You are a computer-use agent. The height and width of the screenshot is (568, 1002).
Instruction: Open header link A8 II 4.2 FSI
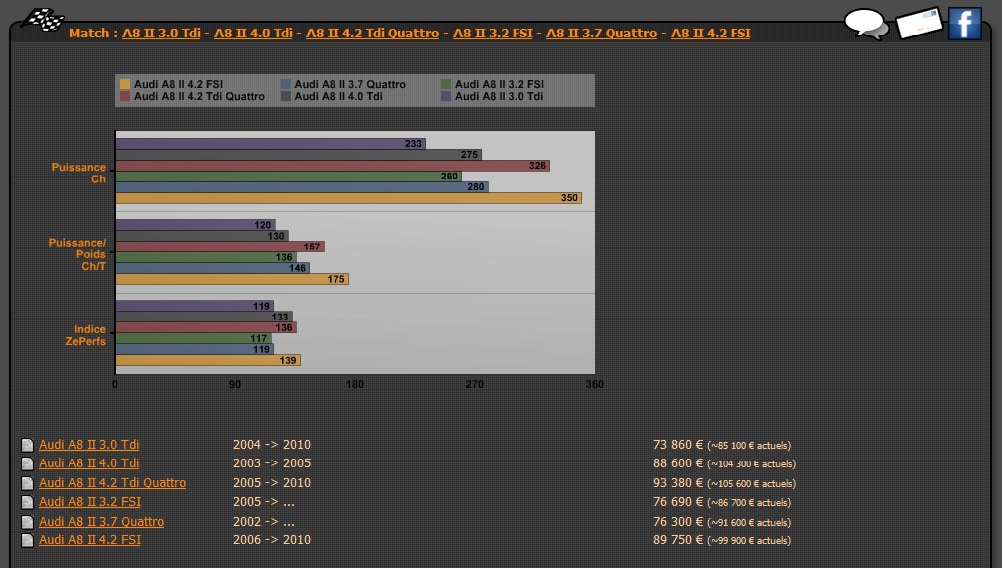point(711,33)
